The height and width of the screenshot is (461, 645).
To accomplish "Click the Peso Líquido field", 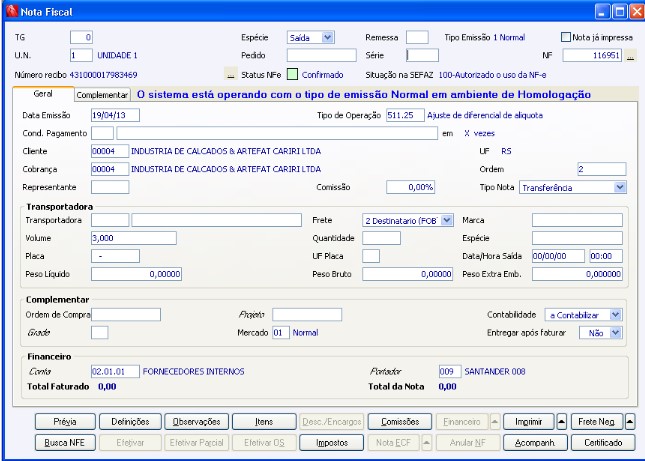I will click(x=136, y=274).
